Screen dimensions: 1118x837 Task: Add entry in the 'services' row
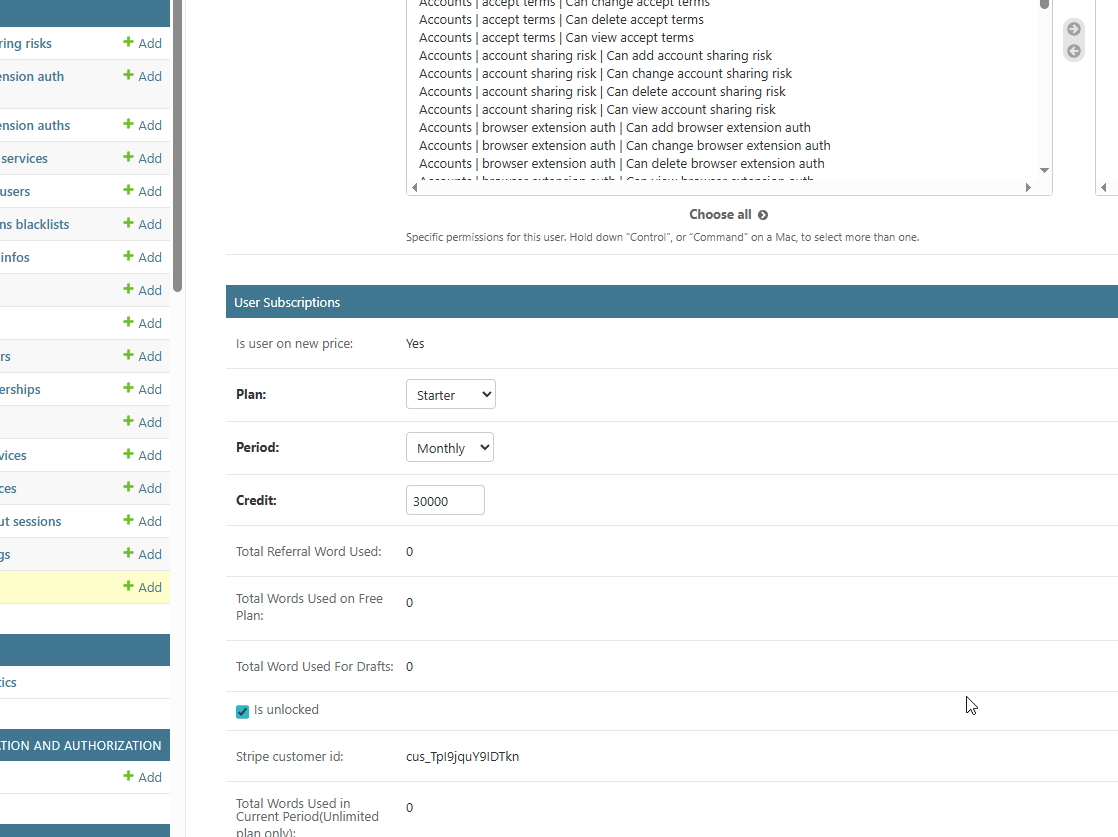point(143,158)
